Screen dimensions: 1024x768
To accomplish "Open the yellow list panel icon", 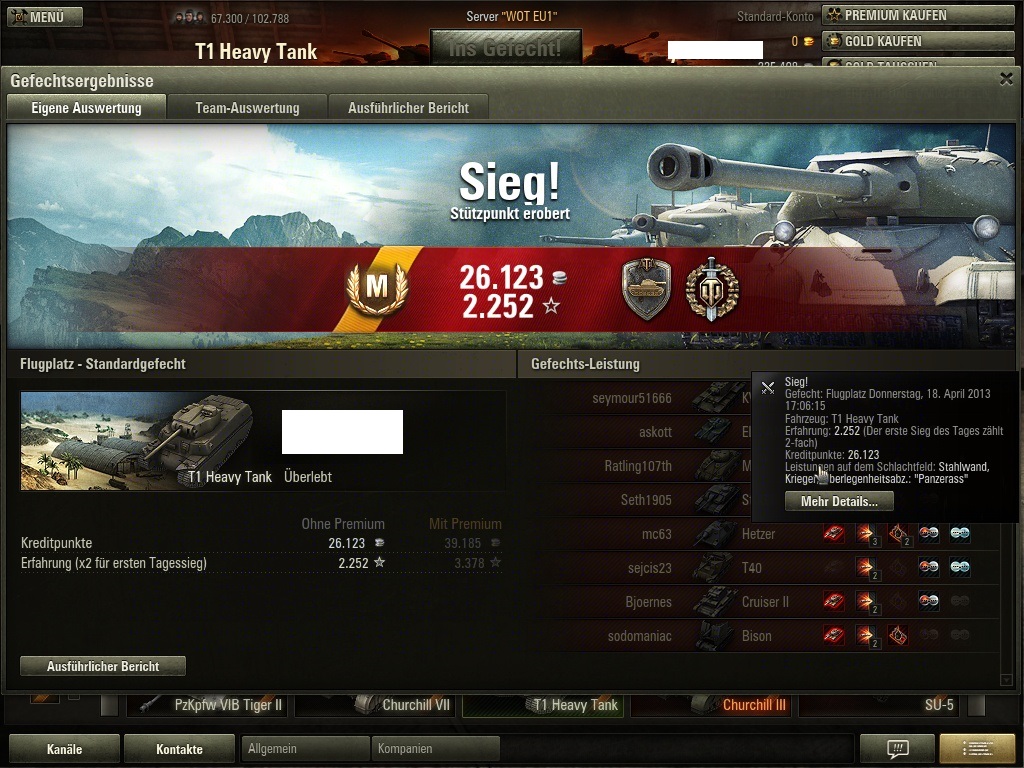I will click(977, 748).
